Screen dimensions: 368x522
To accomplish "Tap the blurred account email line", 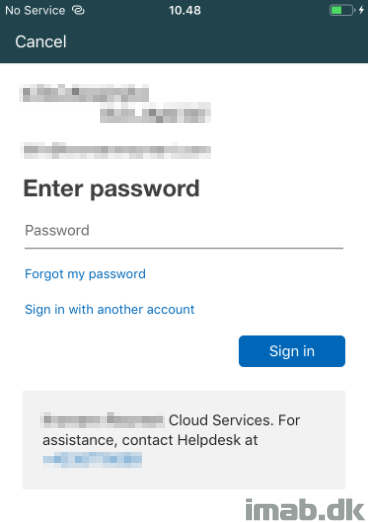I will (115, 150).
